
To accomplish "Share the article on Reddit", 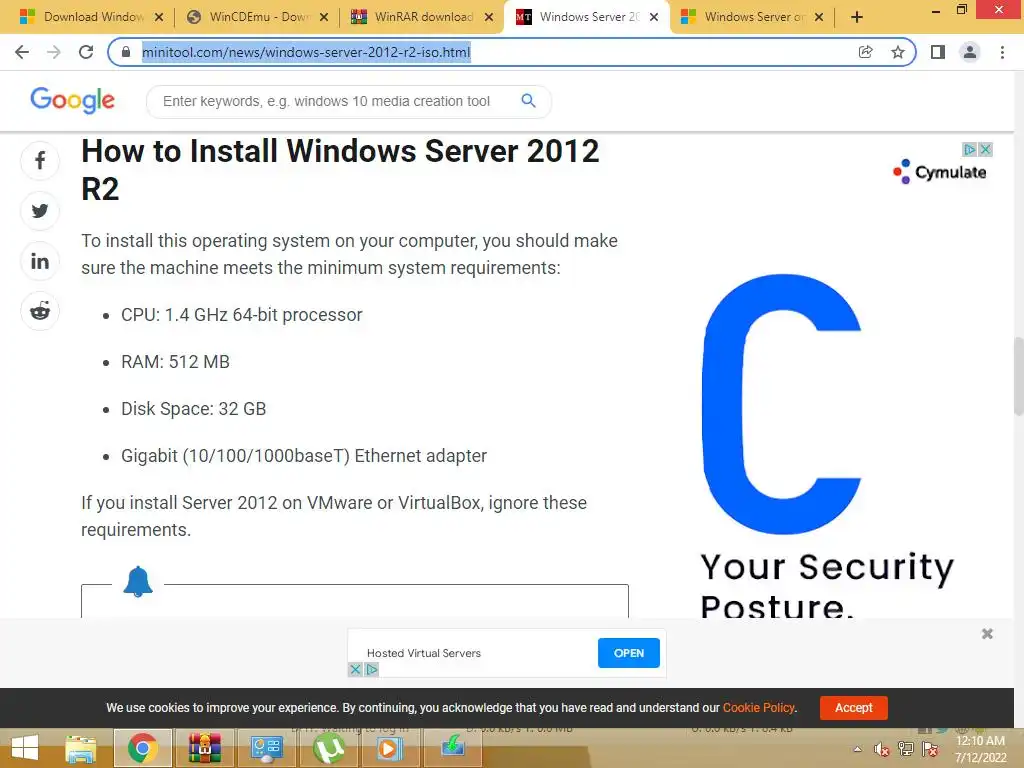I will pos(40,312).
